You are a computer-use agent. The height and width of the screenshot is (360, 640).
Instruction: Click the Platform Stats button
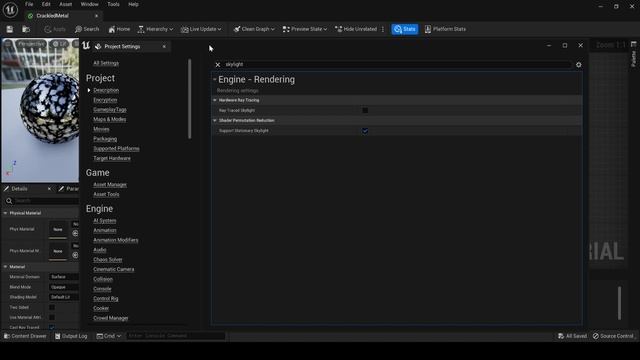(445, 29)
